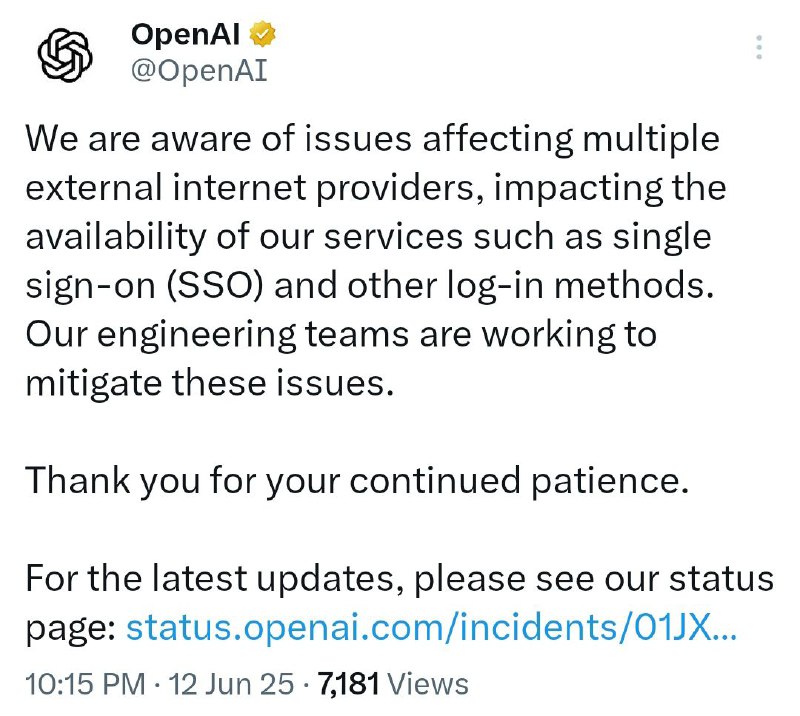
Task: Click the 'For the latest updates' line
Action: (x=399, y=579)
